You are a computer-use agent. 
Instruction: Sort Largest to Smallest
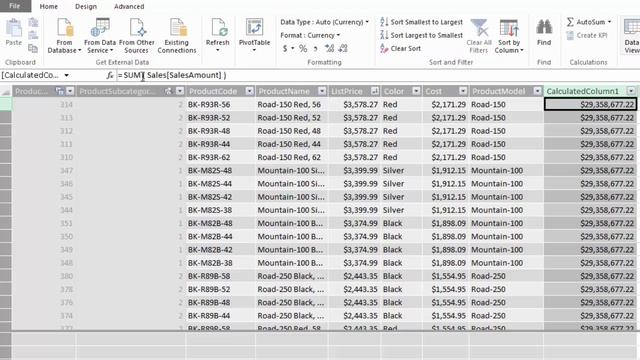(422, 36)
